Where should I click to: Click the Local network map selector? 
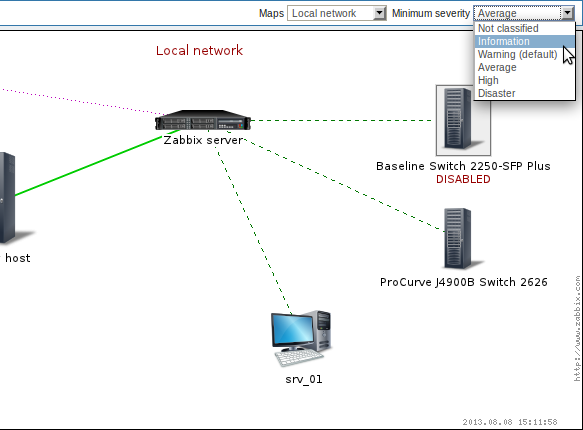tap(336, 13)
